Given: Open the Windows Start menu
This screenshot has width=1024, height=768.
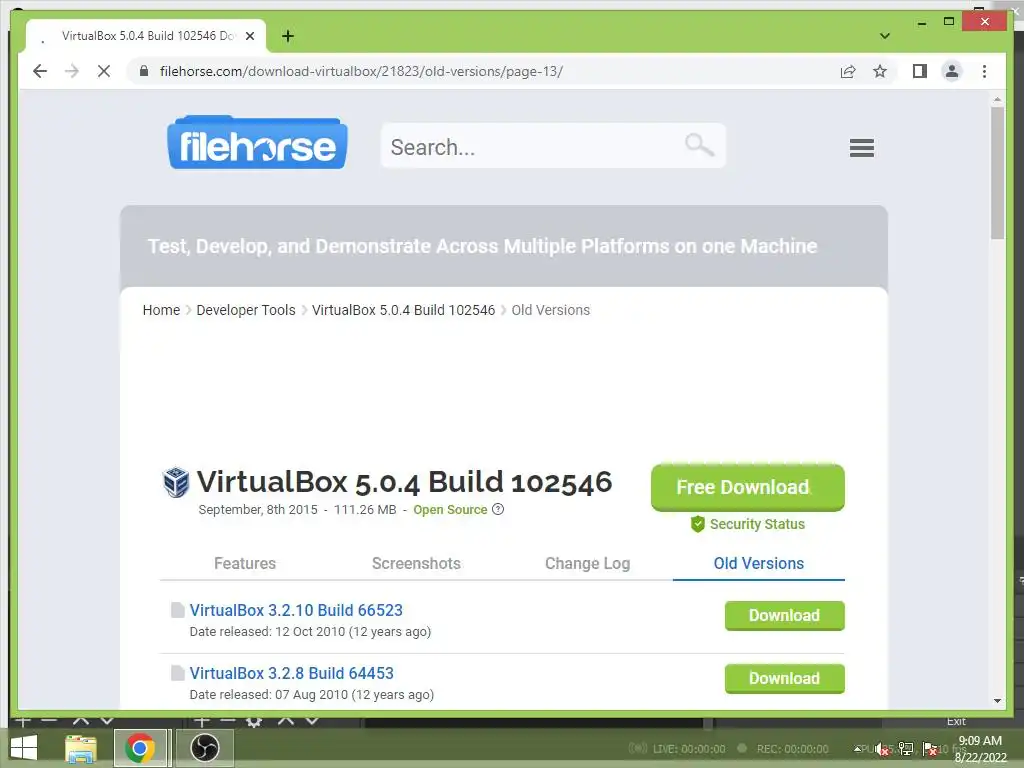Looking at the screenshot, I should click(24, 748).
